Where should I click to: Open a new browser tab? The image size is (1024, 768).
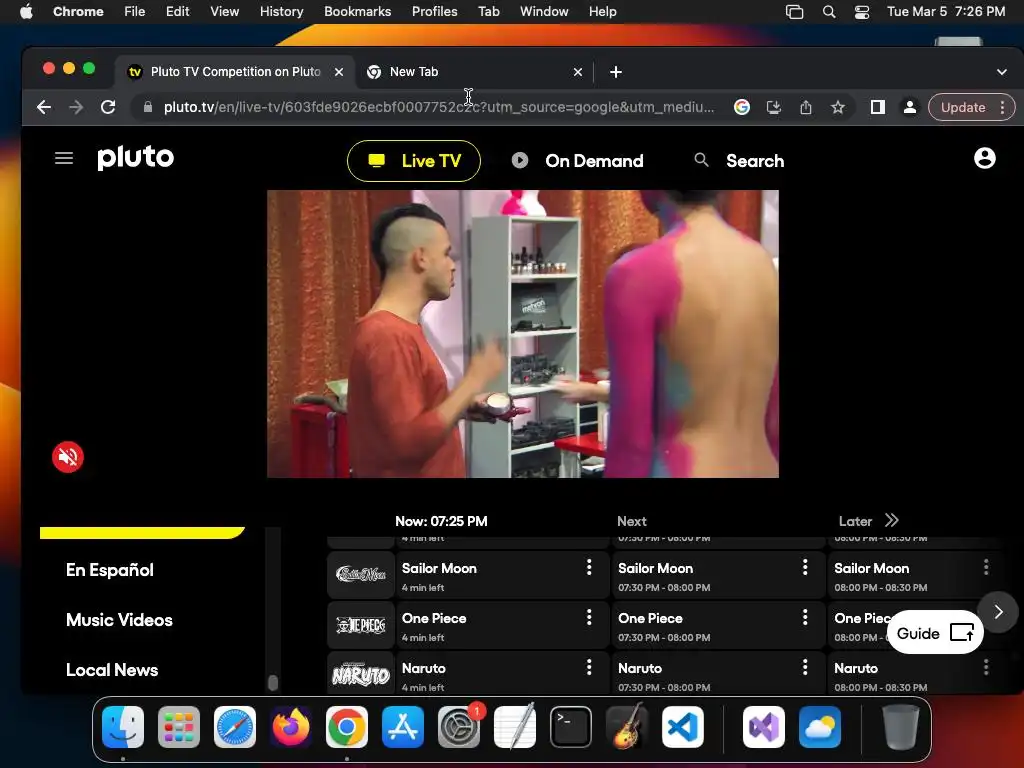[x=615, y=72]
